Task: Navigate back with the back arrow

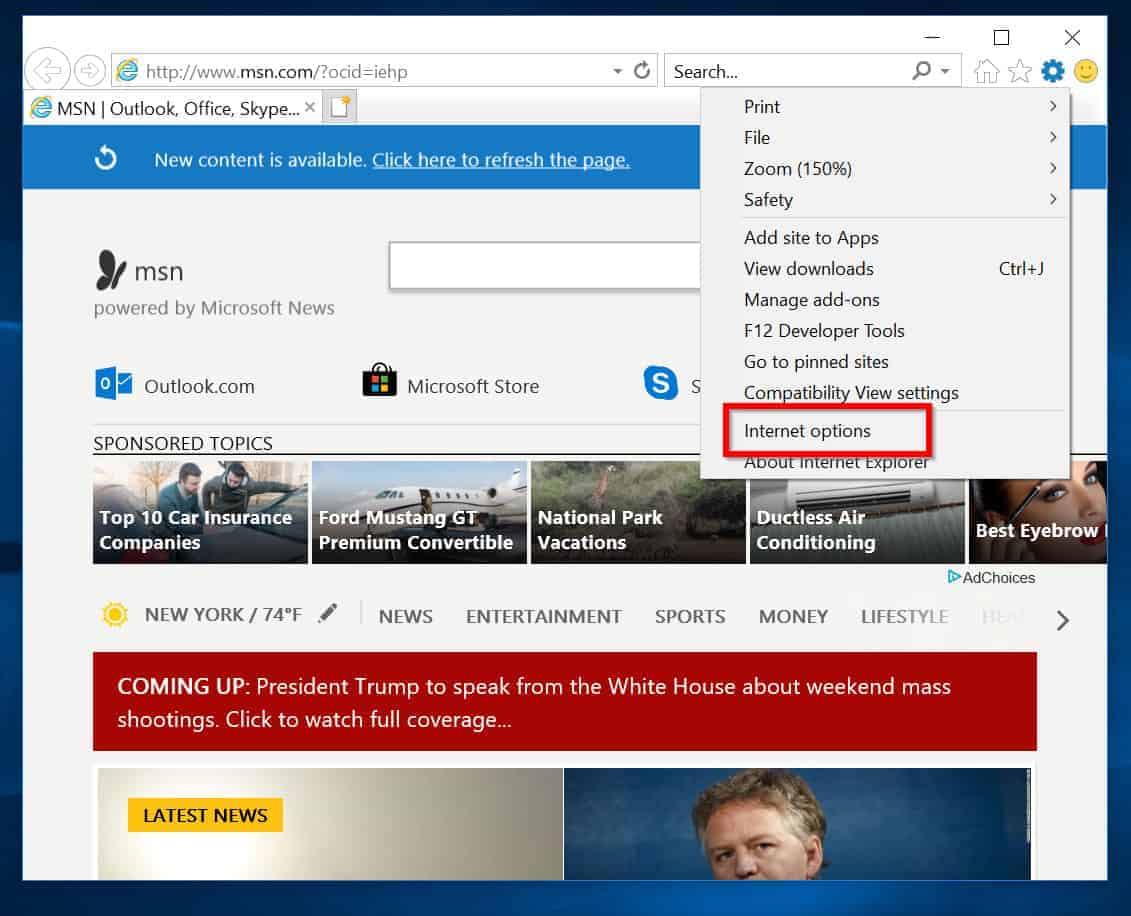Action: click(46, 69)
